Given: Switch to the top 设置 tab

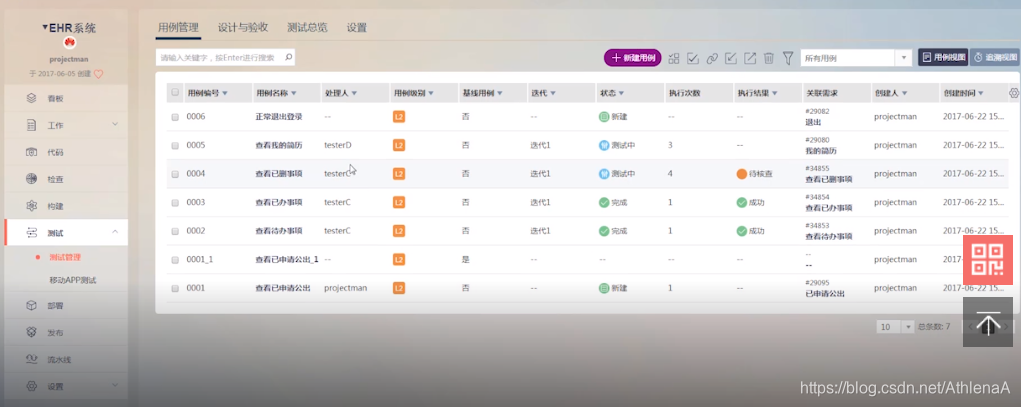Looking at the screenshot, I should pos(357,27).
